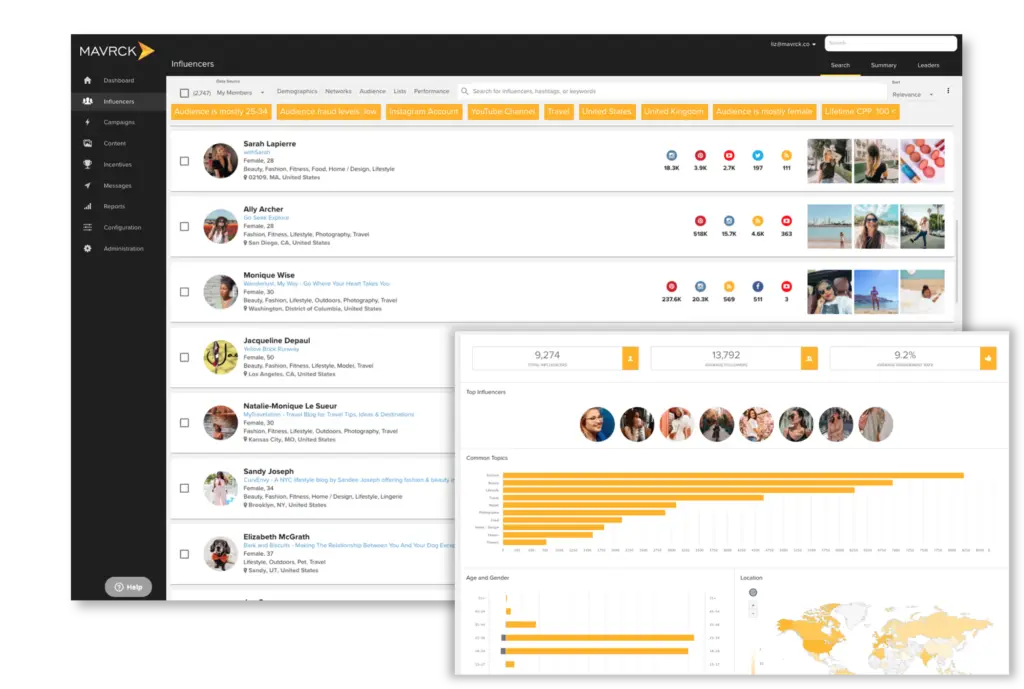Switch to the Summary tab
Image resolution: width=1024 pixels, height=689 pixels.
coord(883,65)
